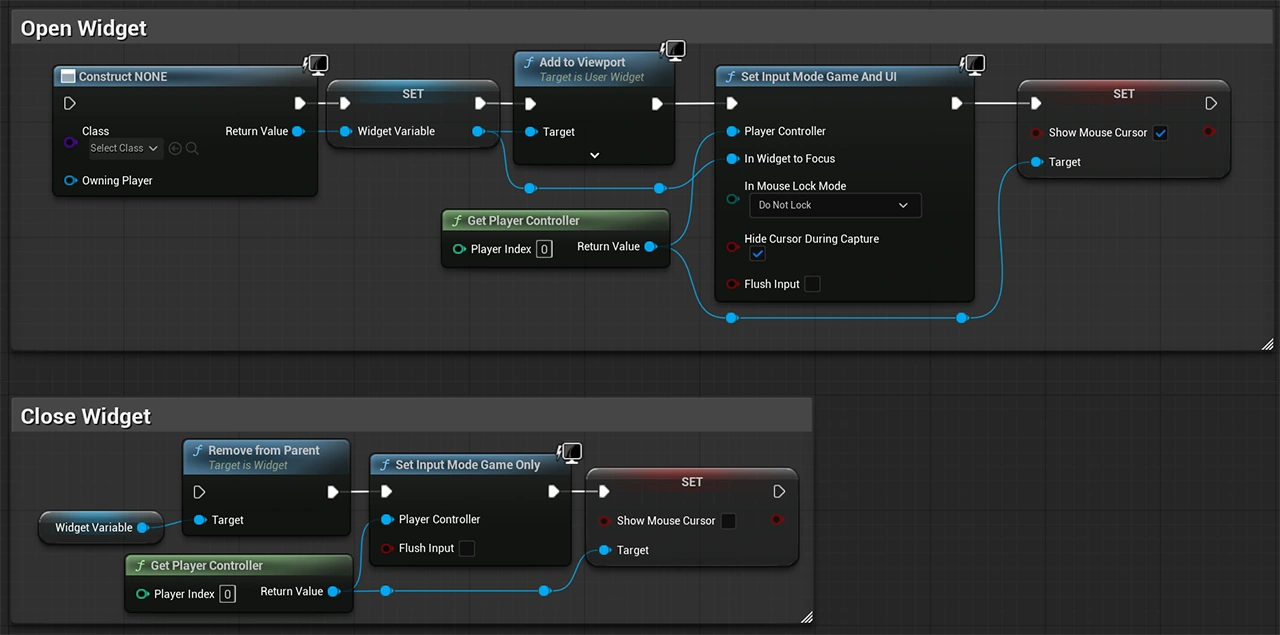Click the Player Index value field in Open Widget

544,249
